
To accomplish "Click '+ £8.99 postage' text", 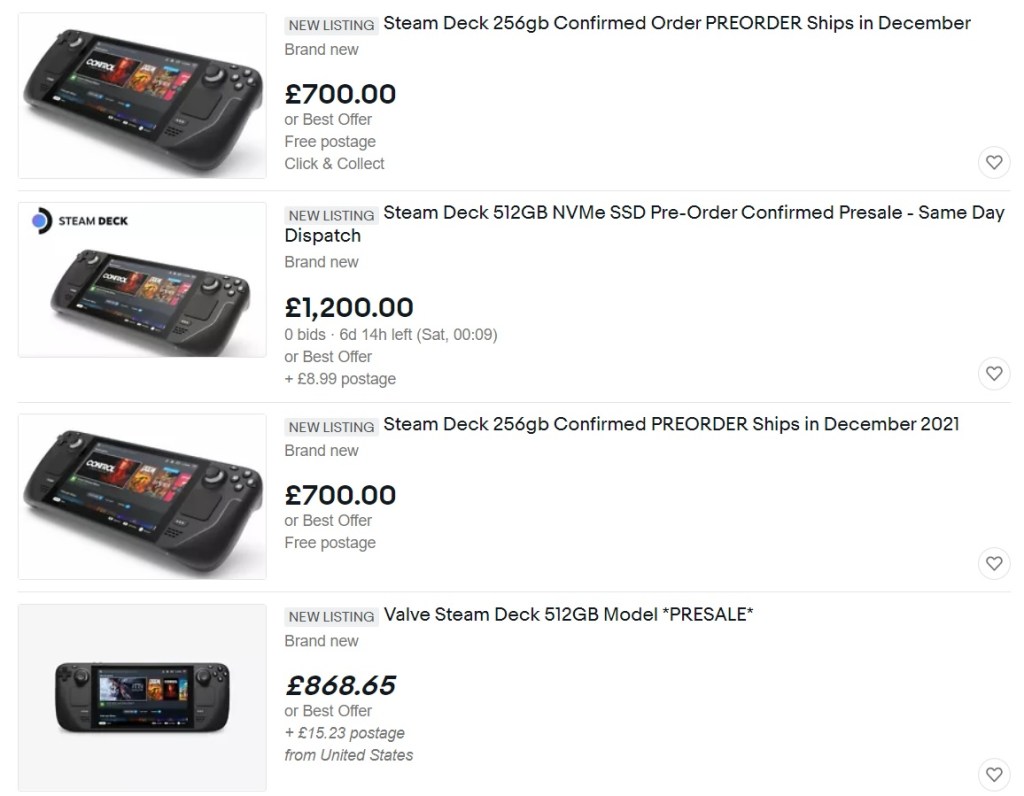I will (340, 379).
